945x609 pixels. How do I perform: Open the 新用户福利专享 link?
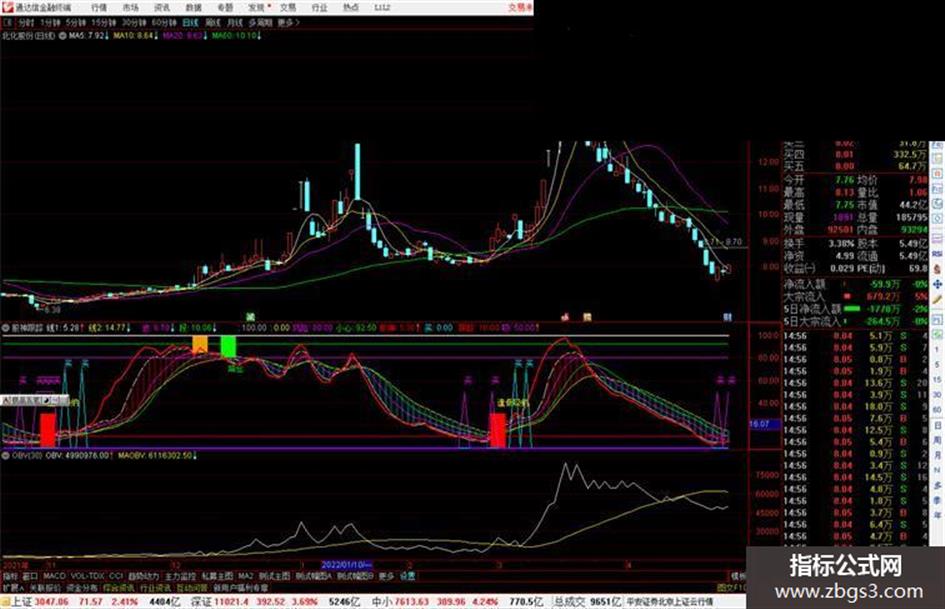(x=241, y=587)
